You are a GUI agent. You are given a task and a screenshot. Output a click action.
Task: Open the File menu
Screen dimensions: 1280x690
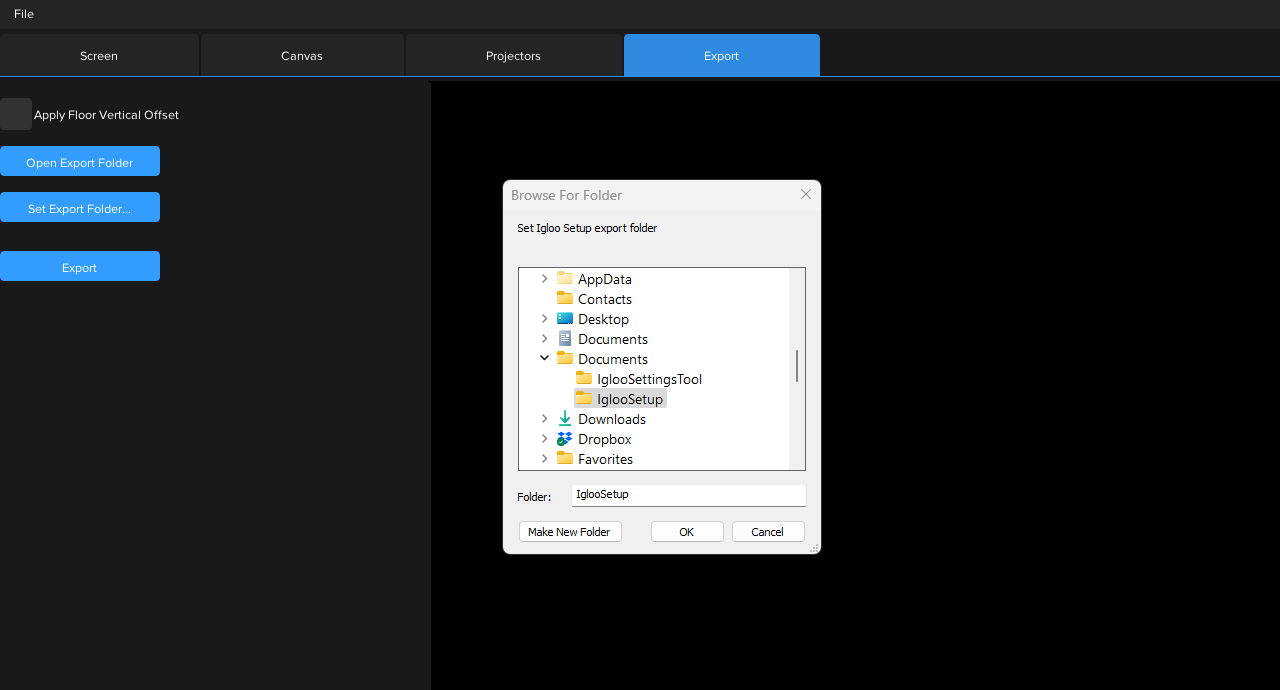pyautogui.click(x=24, y=14)
